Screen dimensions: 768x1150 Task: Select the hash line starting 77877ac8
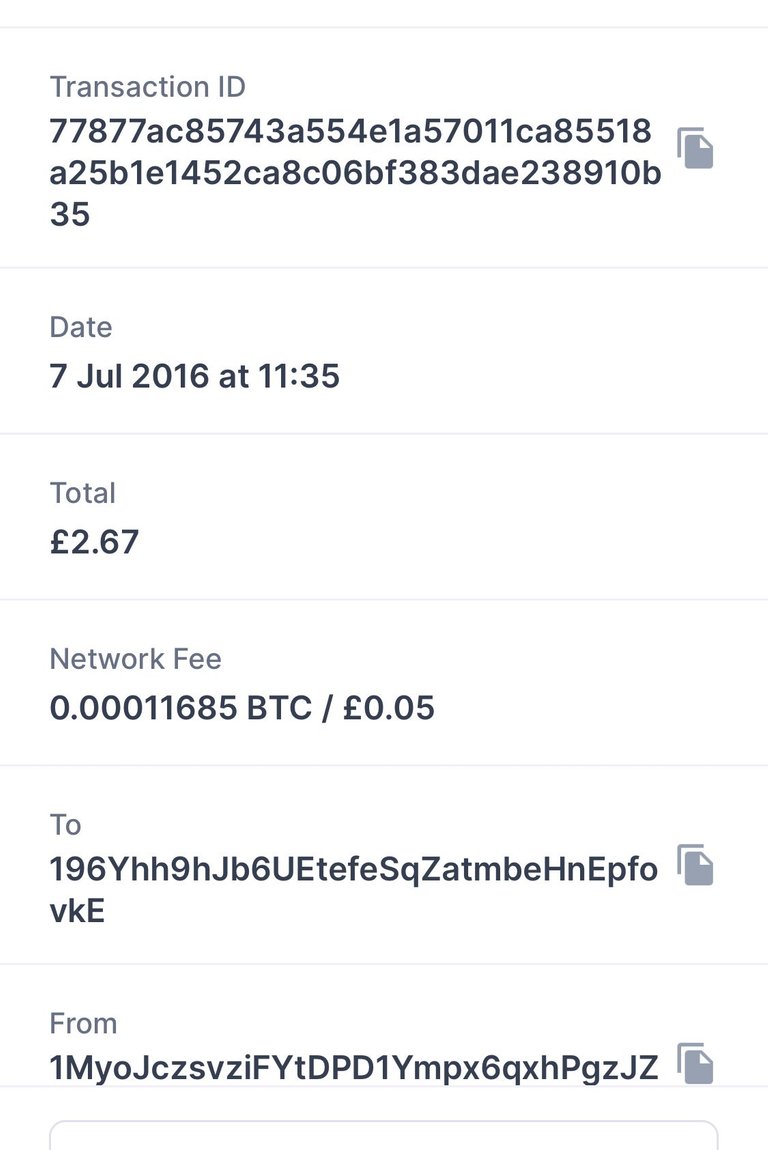[351, 131]
